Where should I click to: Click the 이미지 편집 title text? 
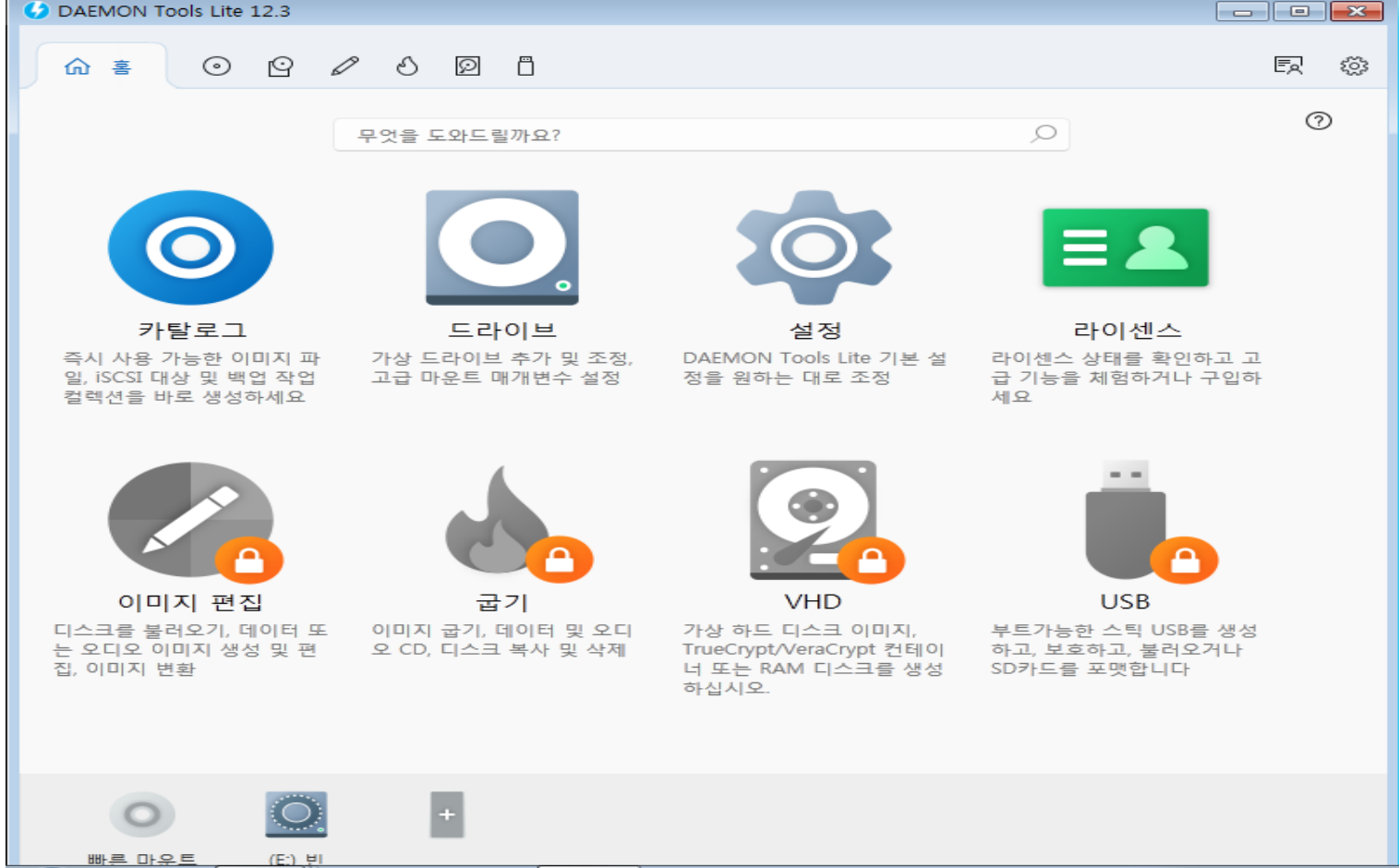coord(190,602)
